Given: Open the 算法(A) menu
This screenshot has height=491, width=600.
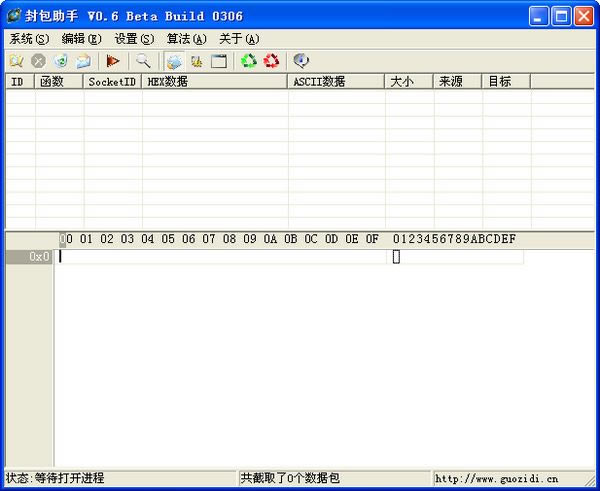Looking at the screenshot, I should click(186, 39).
